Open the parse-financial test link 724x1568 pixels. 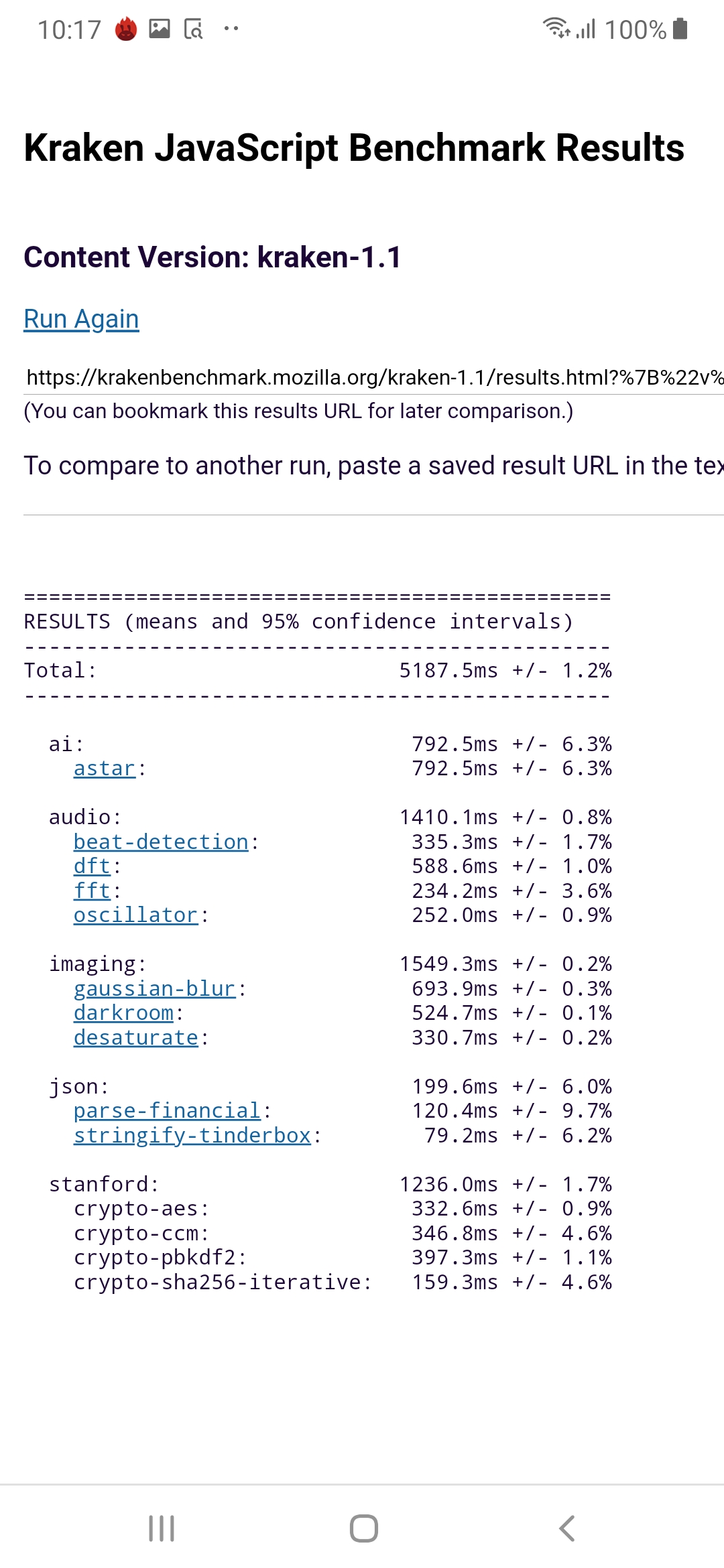(167, 1111)
